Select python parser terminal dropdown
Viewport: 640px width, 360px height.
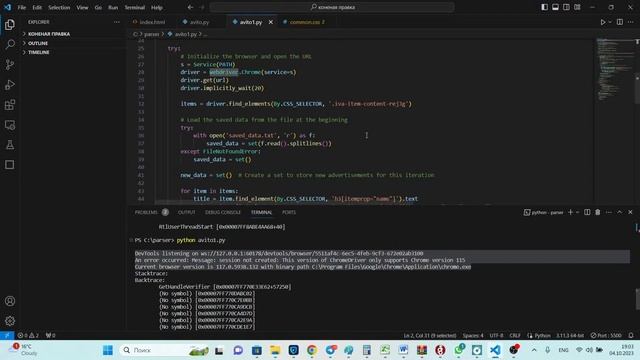(x=543, y=212)
